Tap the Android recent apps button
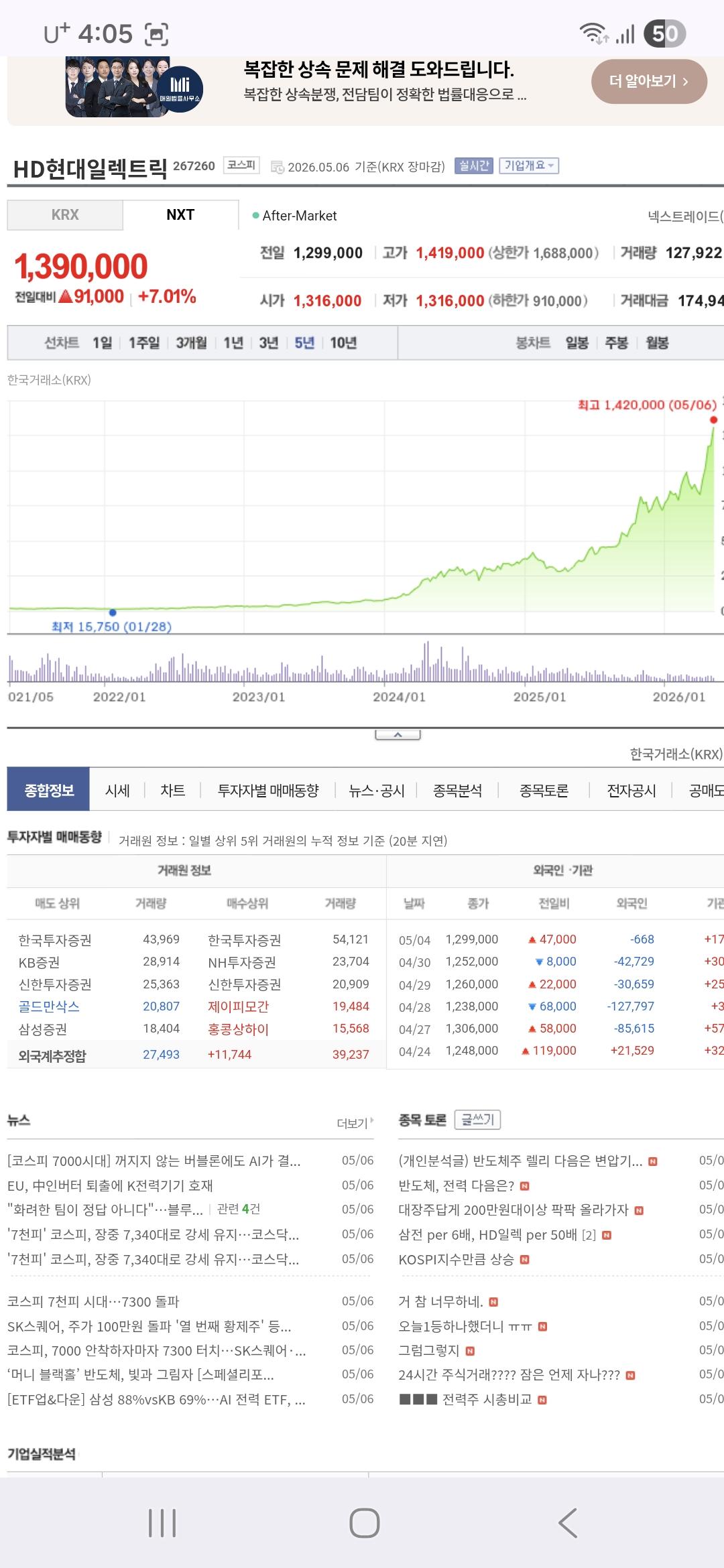Image resolution: width=724 pixels, height=1568 pixels. point(162,1522)
